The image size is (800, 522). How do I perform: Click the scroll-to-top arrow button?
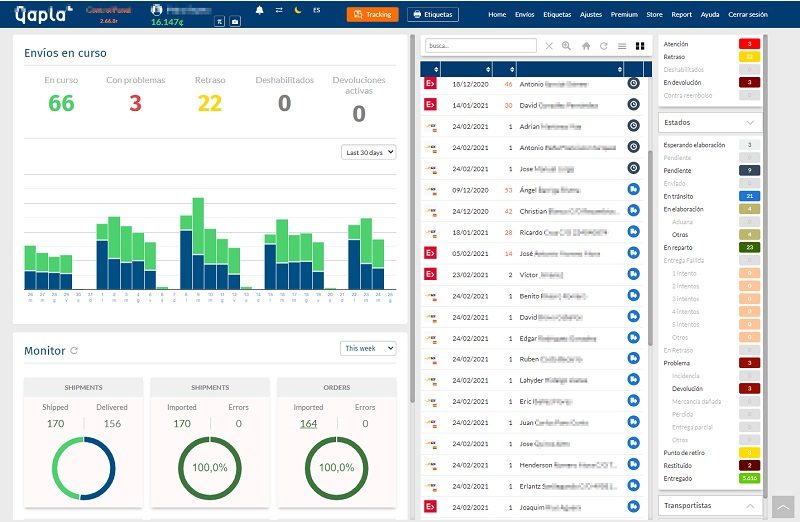pos(783,507)
